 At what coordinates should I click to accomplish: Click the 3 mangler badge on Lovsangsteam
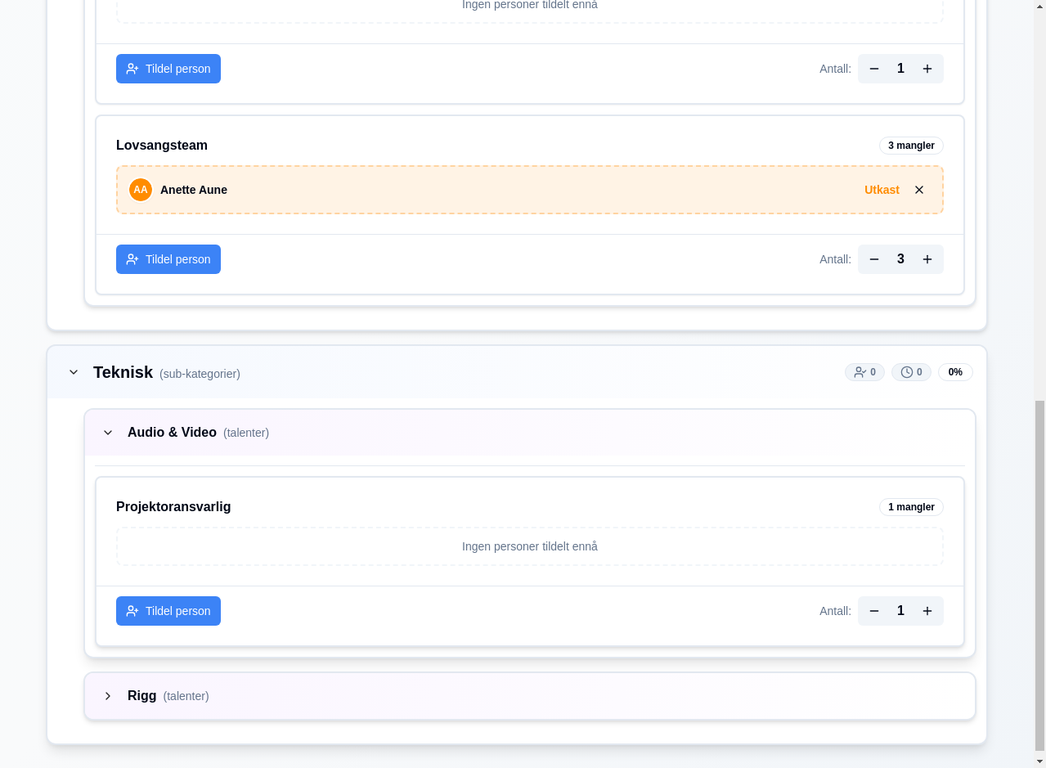point(911,146)
